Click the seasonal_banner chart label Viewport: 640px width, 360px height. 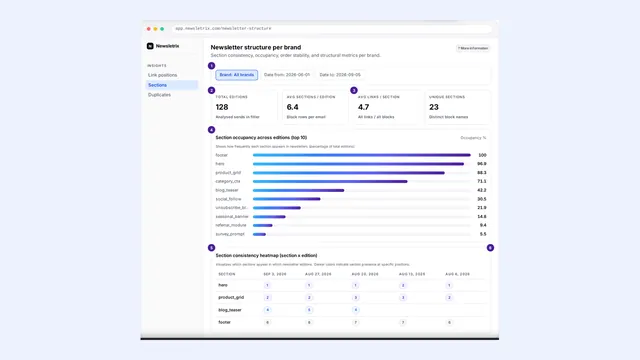click(232, 216)
